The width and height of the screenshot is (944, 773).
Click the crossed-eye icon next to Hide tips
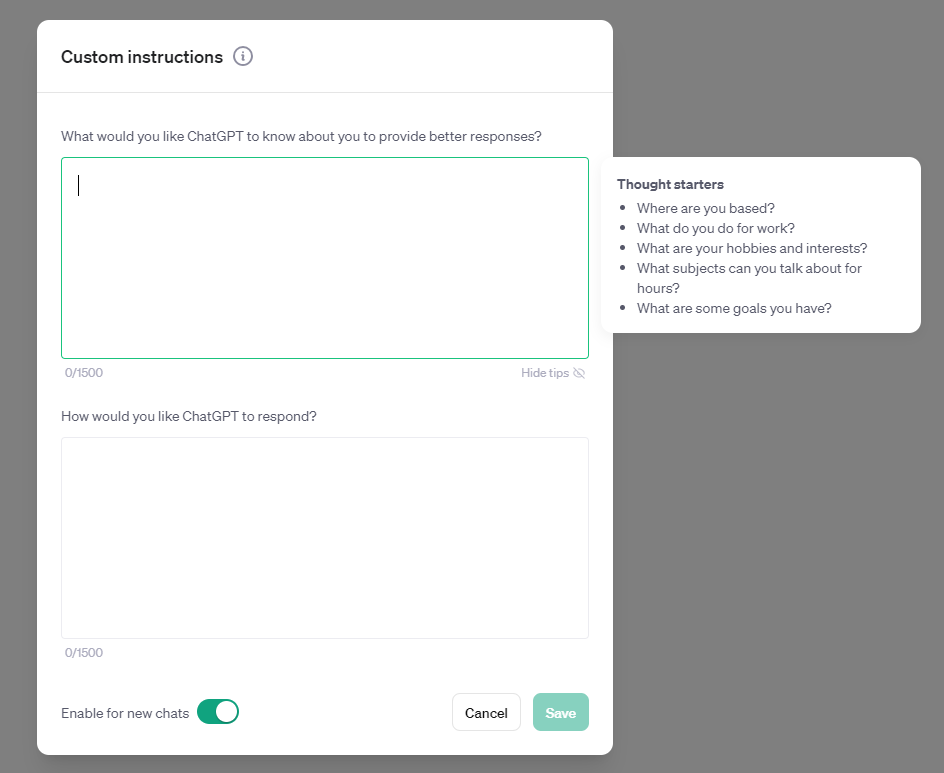[579, 373]
